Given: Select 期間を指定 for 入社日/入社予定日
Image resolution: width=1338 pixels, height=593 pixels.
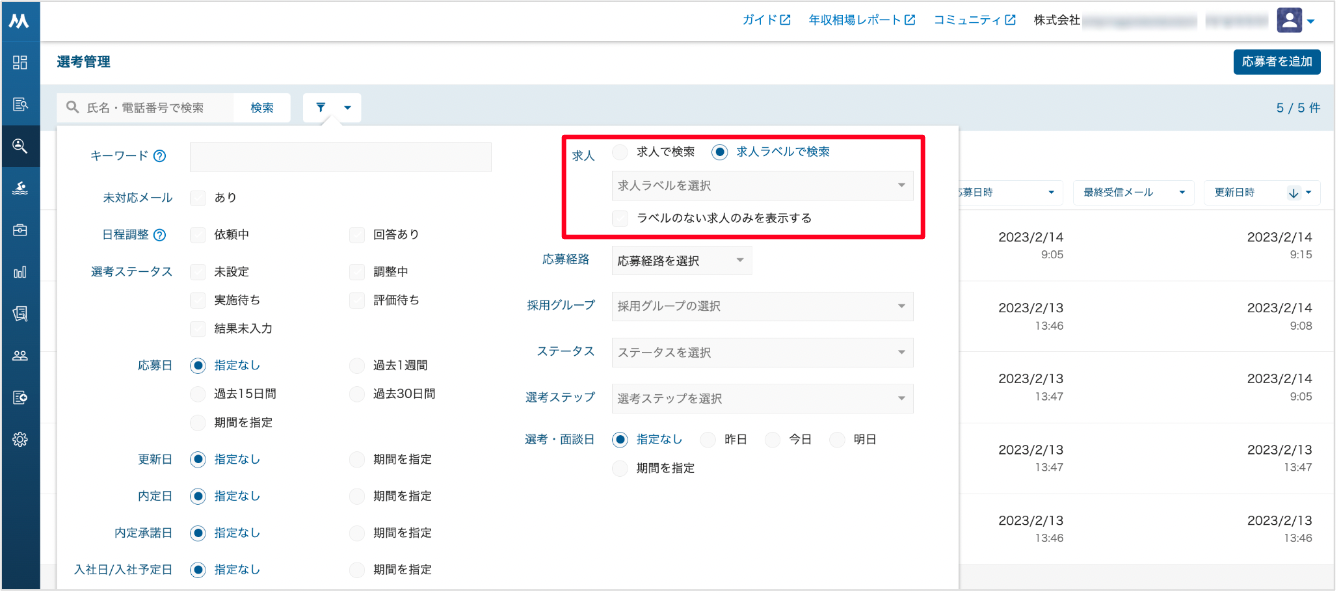Looking at the screenshot, I should (x=357, y=570).
